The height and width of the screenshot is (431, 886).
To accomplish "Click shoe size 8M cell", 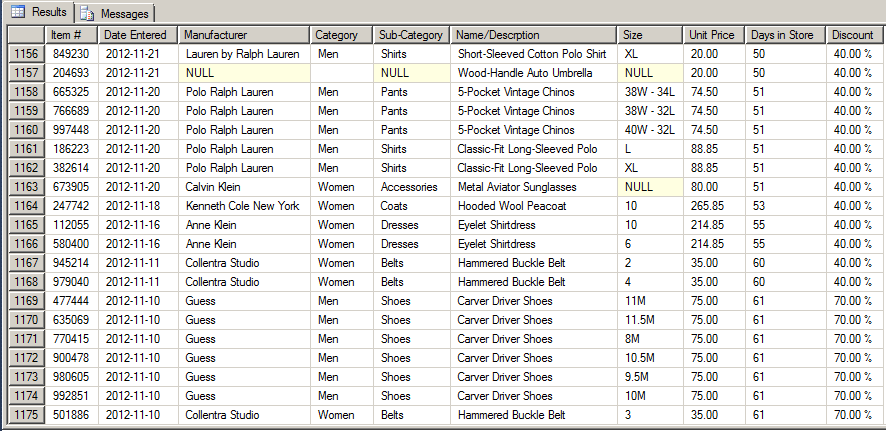I will tap(650, 339).
